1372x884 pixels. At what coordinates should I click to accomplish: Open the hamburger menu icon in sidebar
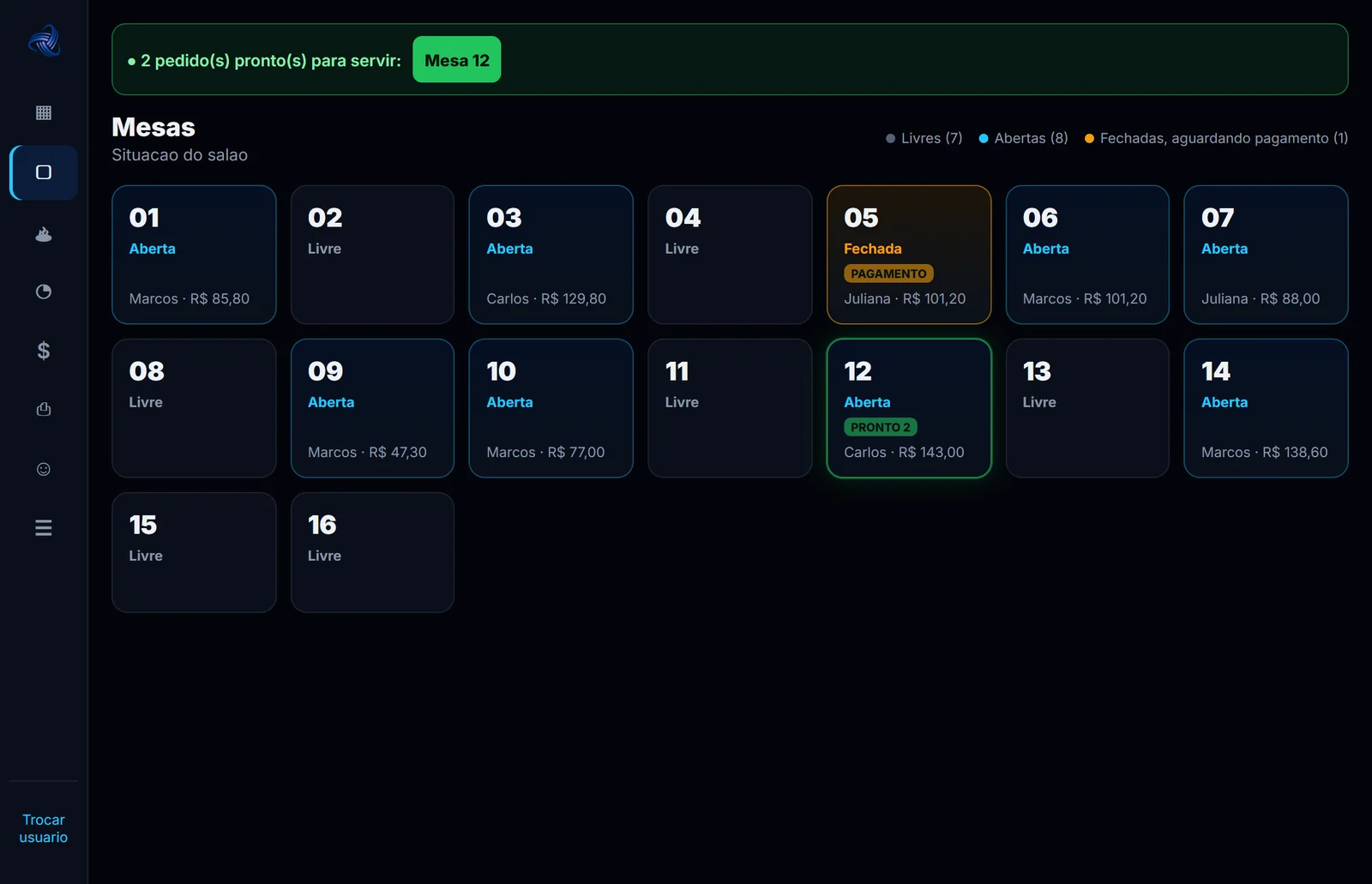click(x=44, y=528)
